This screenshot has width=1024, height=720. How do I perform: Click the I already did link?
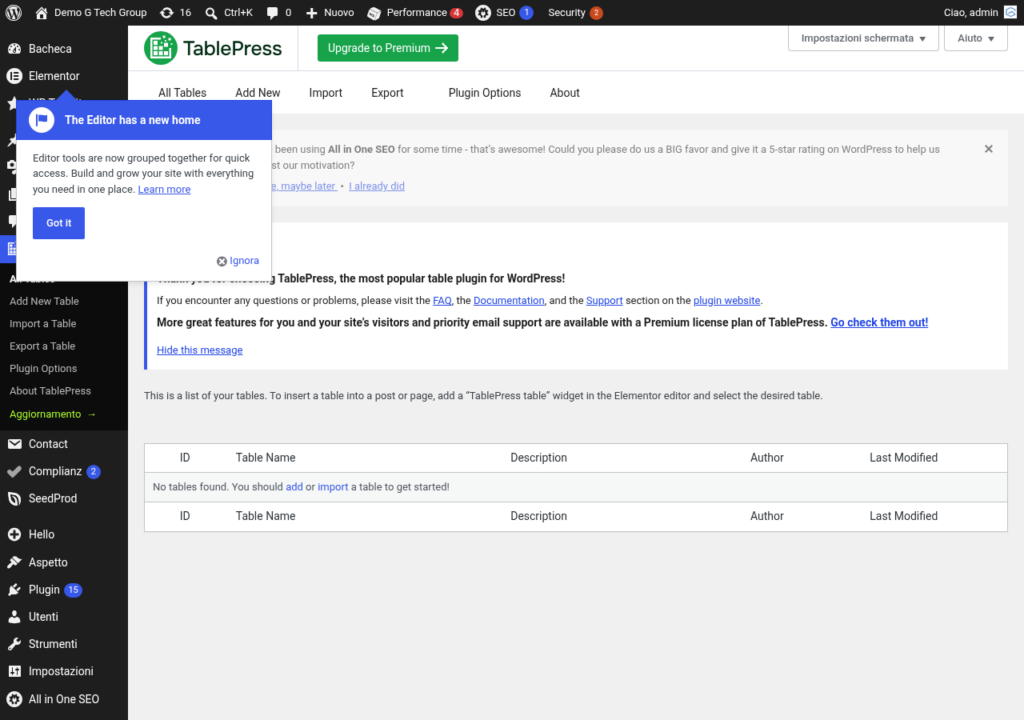377,186
